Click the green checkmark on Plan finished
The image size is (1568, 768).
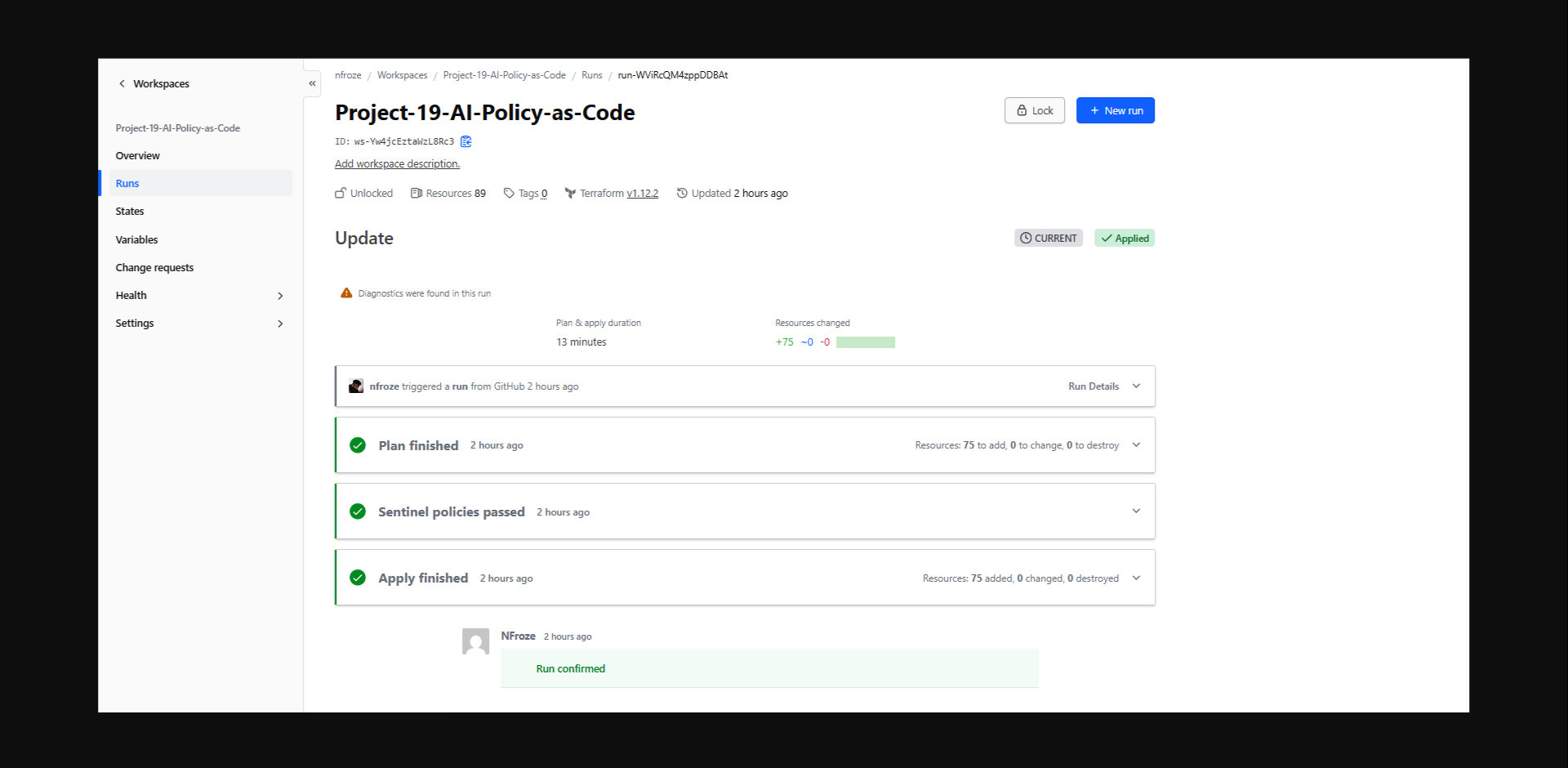pyautogui.click(x=357, y=445)
